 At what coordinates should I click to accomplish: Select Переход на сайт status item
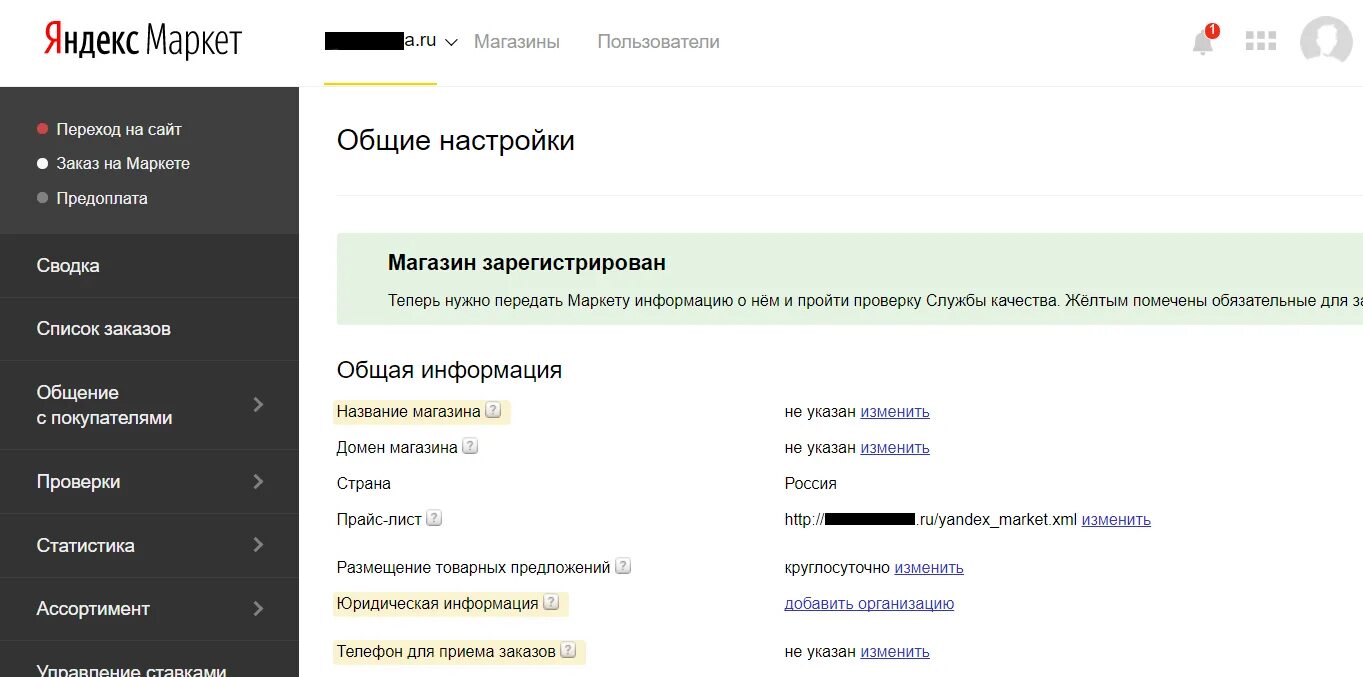(x=110, y=129)
